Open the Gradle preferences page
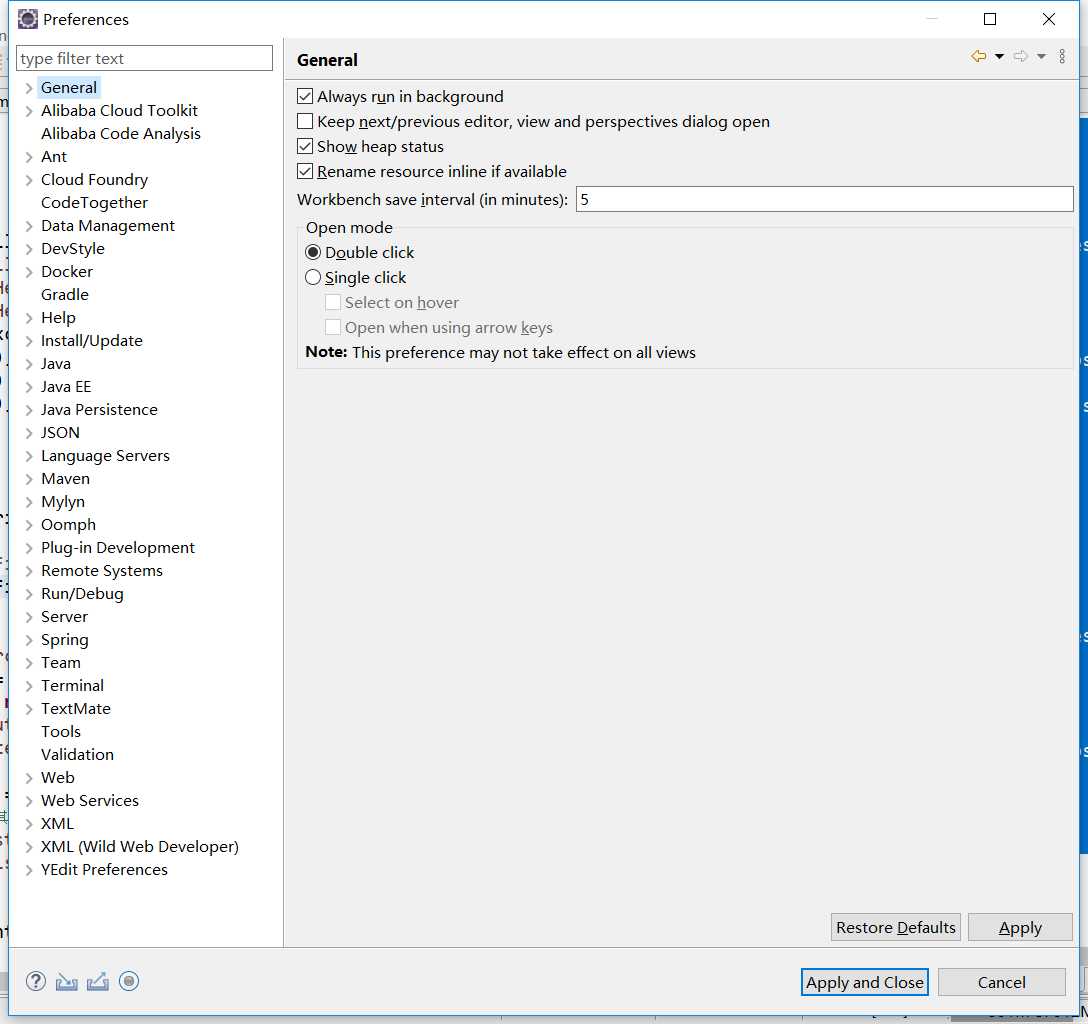 [x=64, y=294]
